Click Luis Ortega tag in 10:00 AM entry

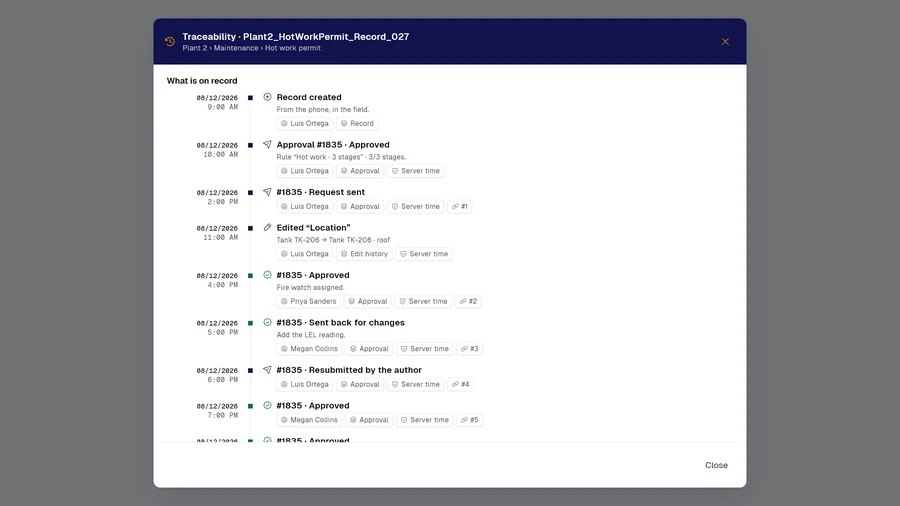[x=304, y=171]
